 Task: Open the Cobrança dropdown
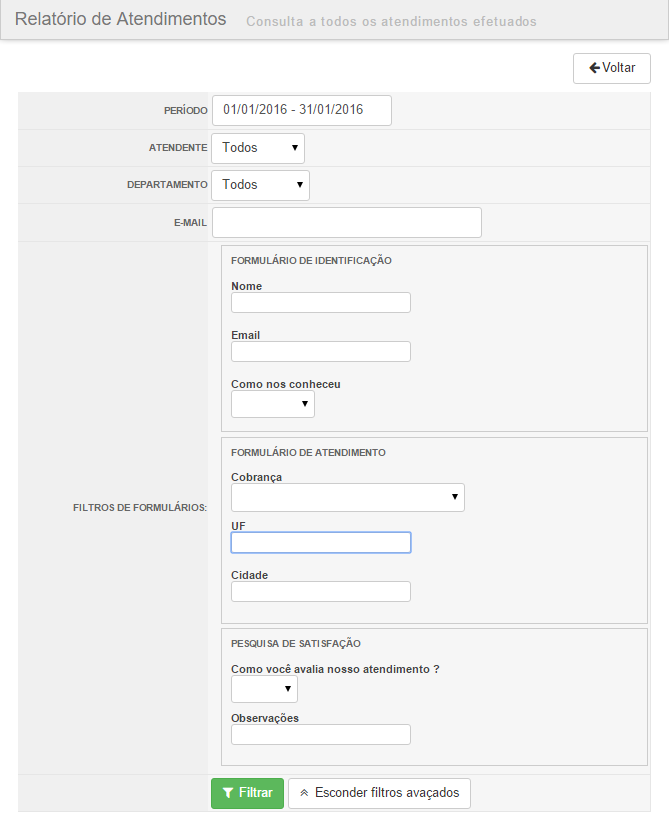coord(348,497)
